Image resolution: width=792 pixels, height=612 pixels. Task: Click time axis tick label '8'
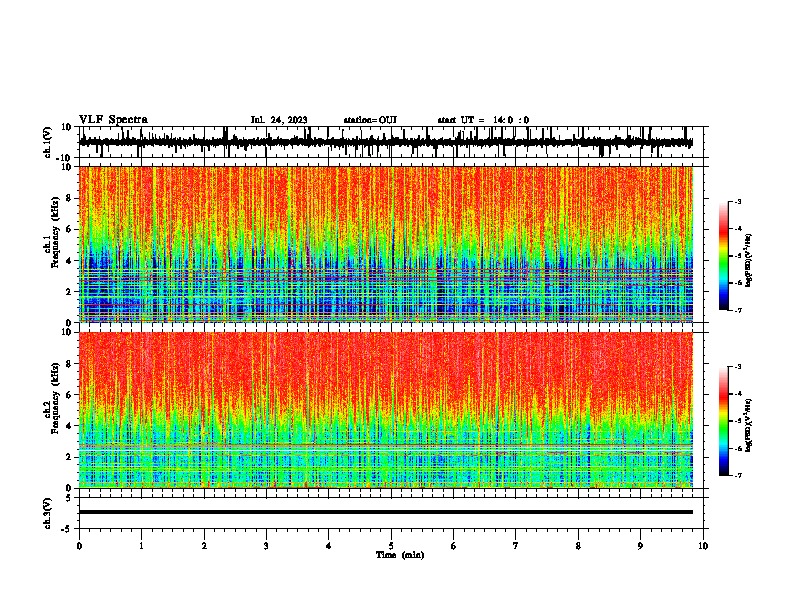click(x=578, y=546)
